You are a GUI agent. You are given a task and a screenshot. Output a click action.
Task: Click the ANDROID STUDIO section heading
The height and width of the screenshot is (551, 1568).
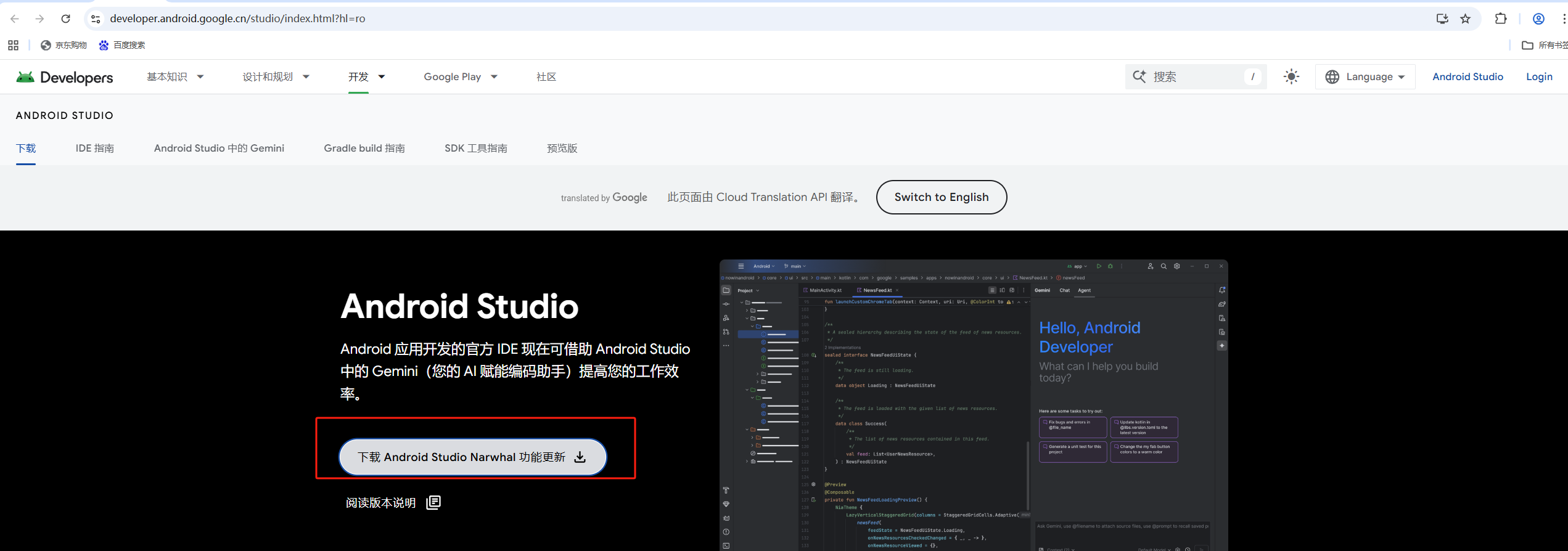point(65,115)
